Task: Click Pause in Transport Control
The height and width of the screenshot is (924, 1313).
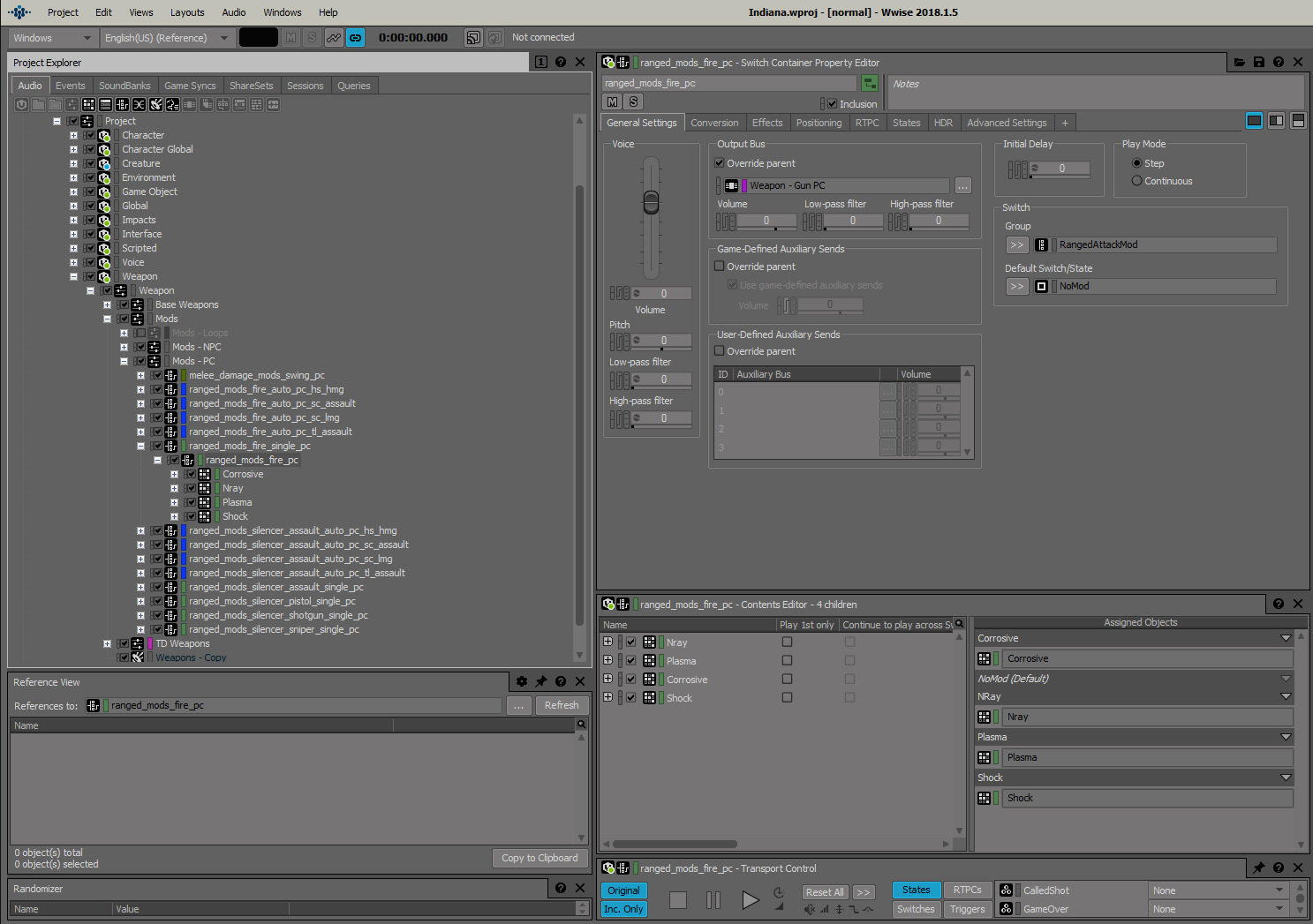Action: pos(713,900)
